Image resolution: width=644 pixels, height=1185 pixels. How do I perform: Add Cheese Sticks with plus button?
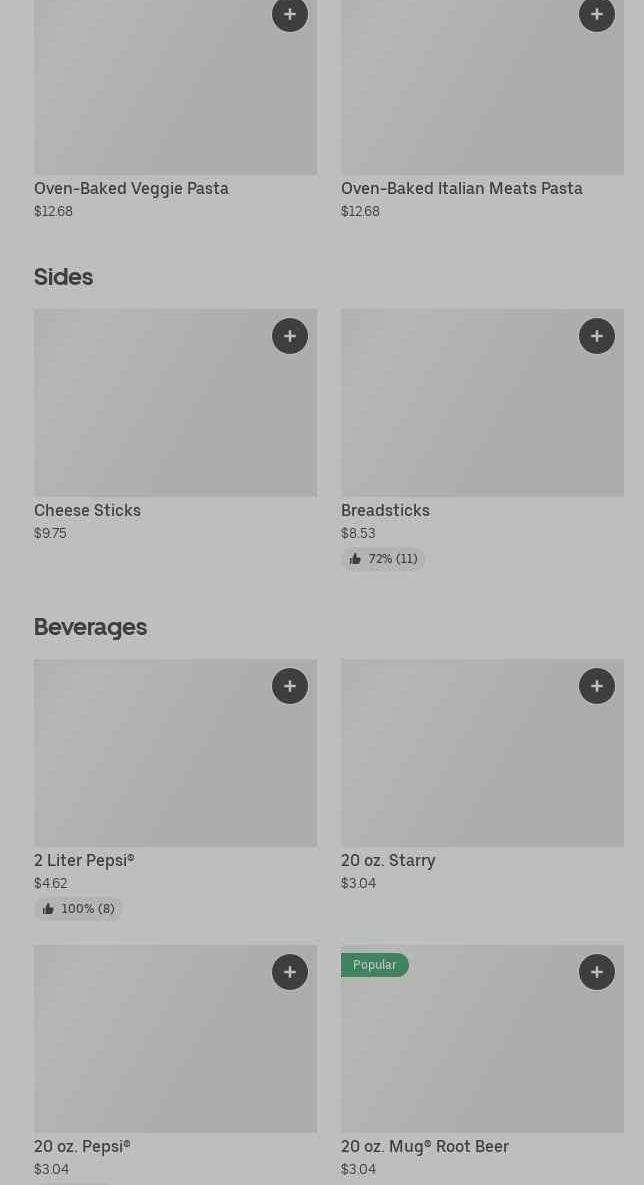[x=290, y=336]
